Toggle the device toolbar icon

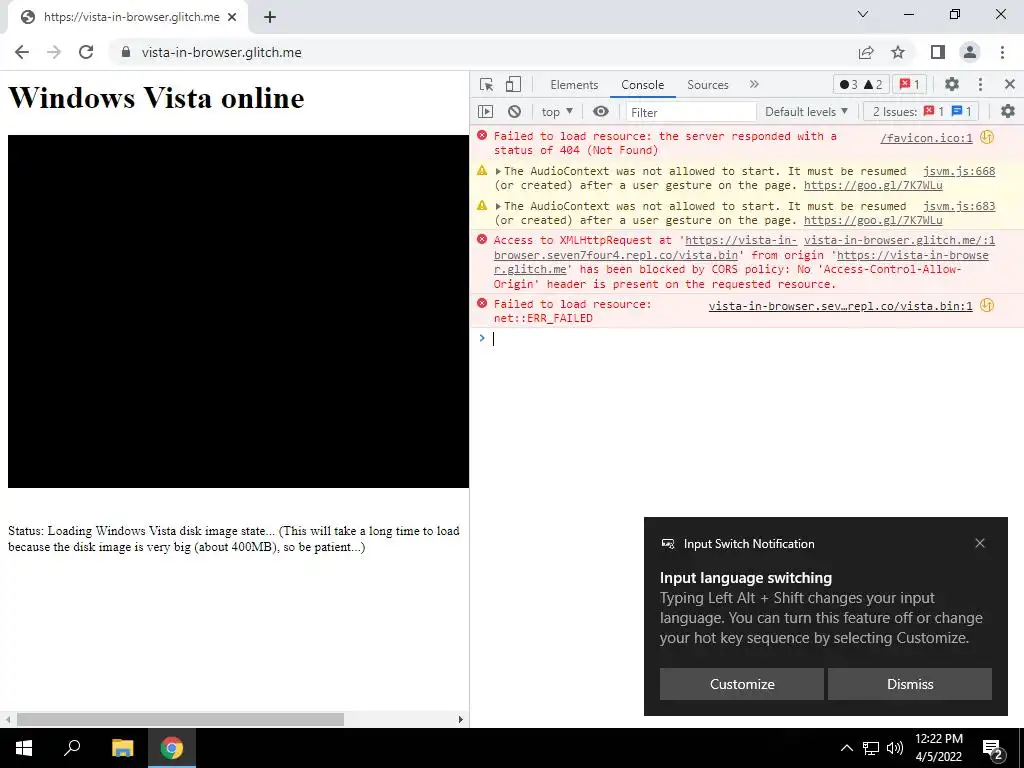pyautogui.click(x=514, y=84)
